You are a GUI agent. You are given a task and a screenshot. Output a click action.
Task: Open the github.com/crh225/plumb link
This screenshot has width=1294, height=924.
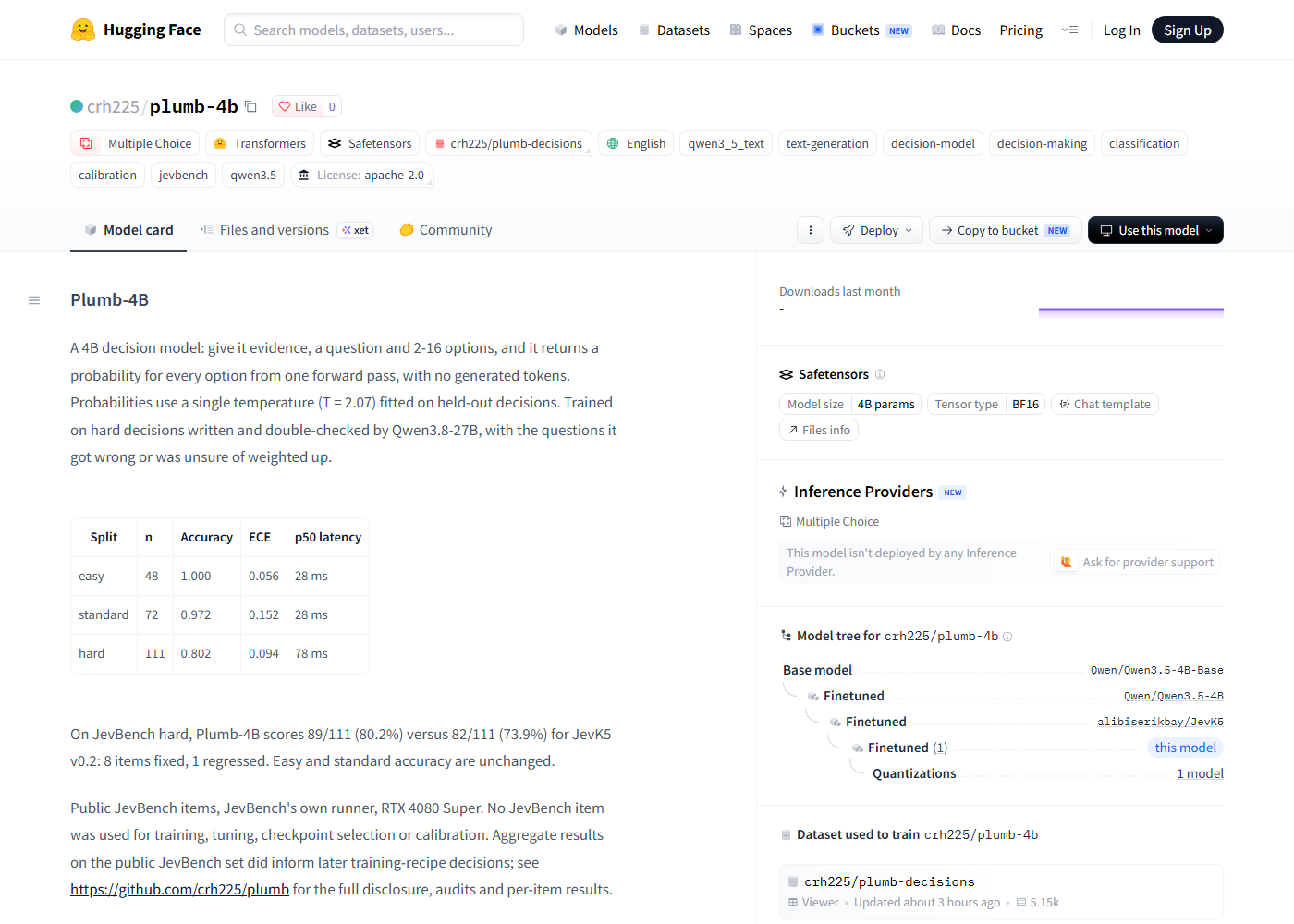click(x=180, y=889)
